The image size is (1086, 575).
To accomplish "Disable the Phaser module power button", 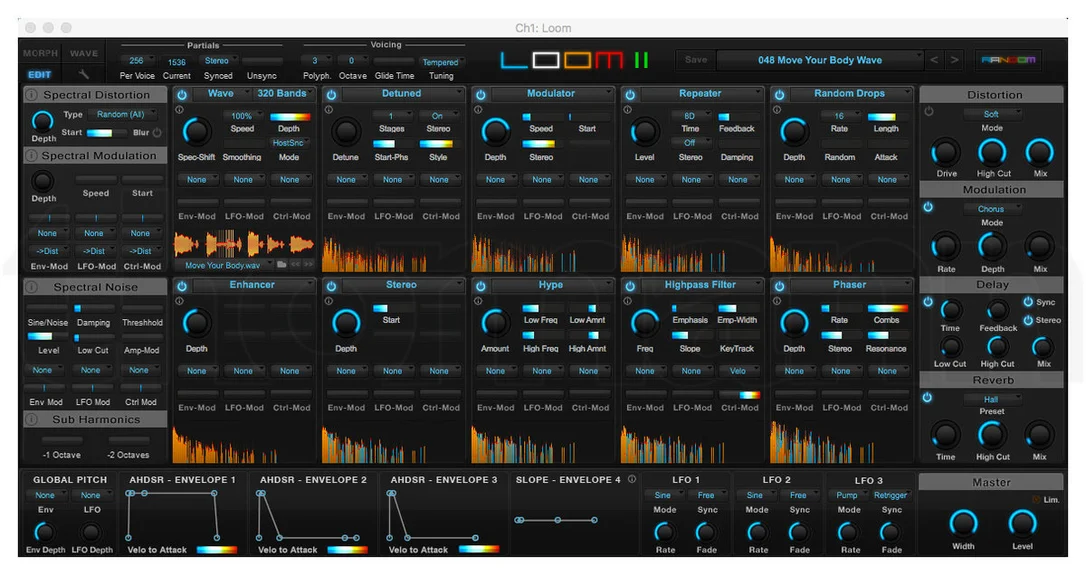I will pos(780,285).
